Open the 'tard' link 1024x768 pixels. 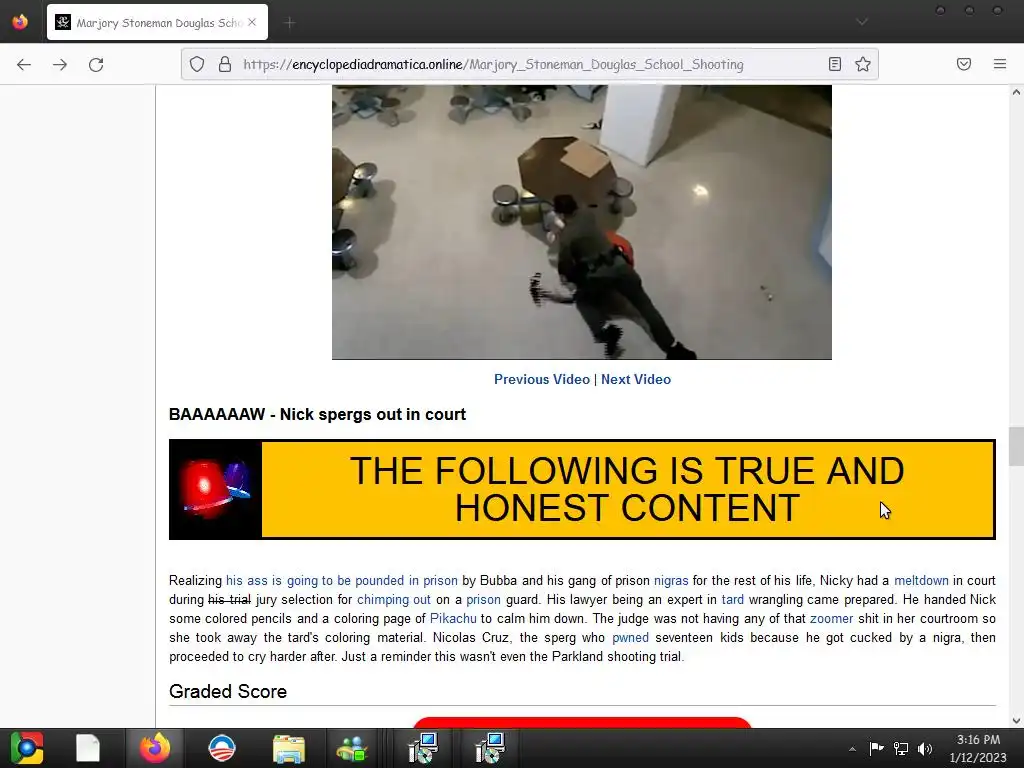click(733, 600)
